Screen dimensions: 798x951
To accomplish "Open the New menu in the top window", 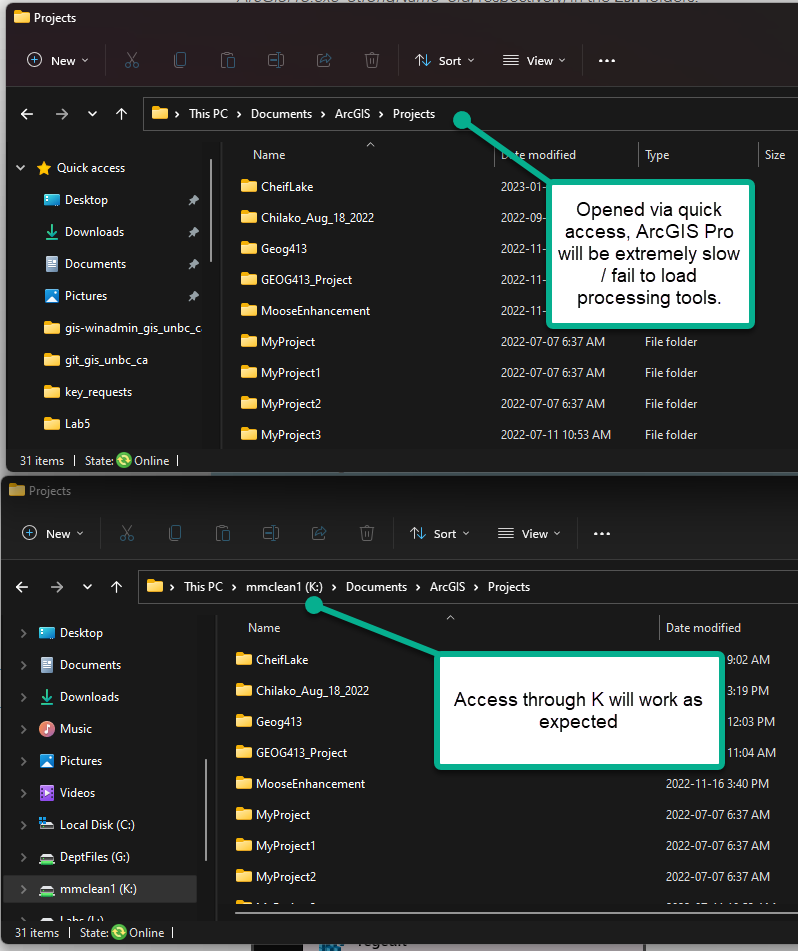I will point(58,61).
